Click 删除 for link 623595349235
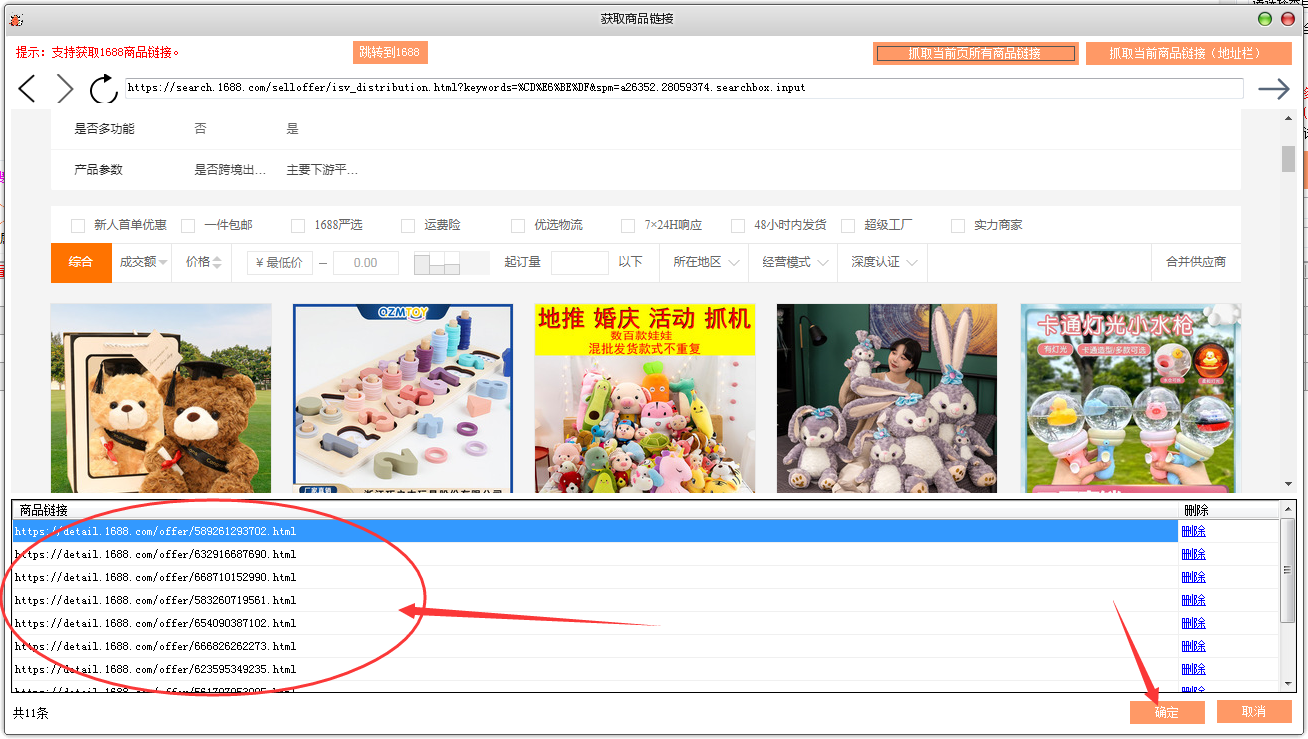Viewport: 1308px width, 739px height. point(1193,669)
